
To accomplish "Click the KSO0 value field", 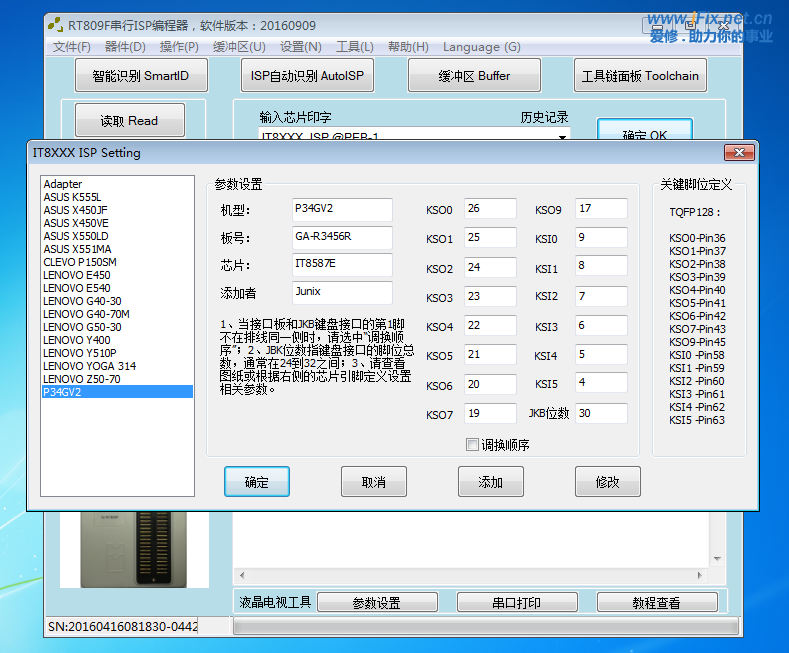I will pos(489,209).
